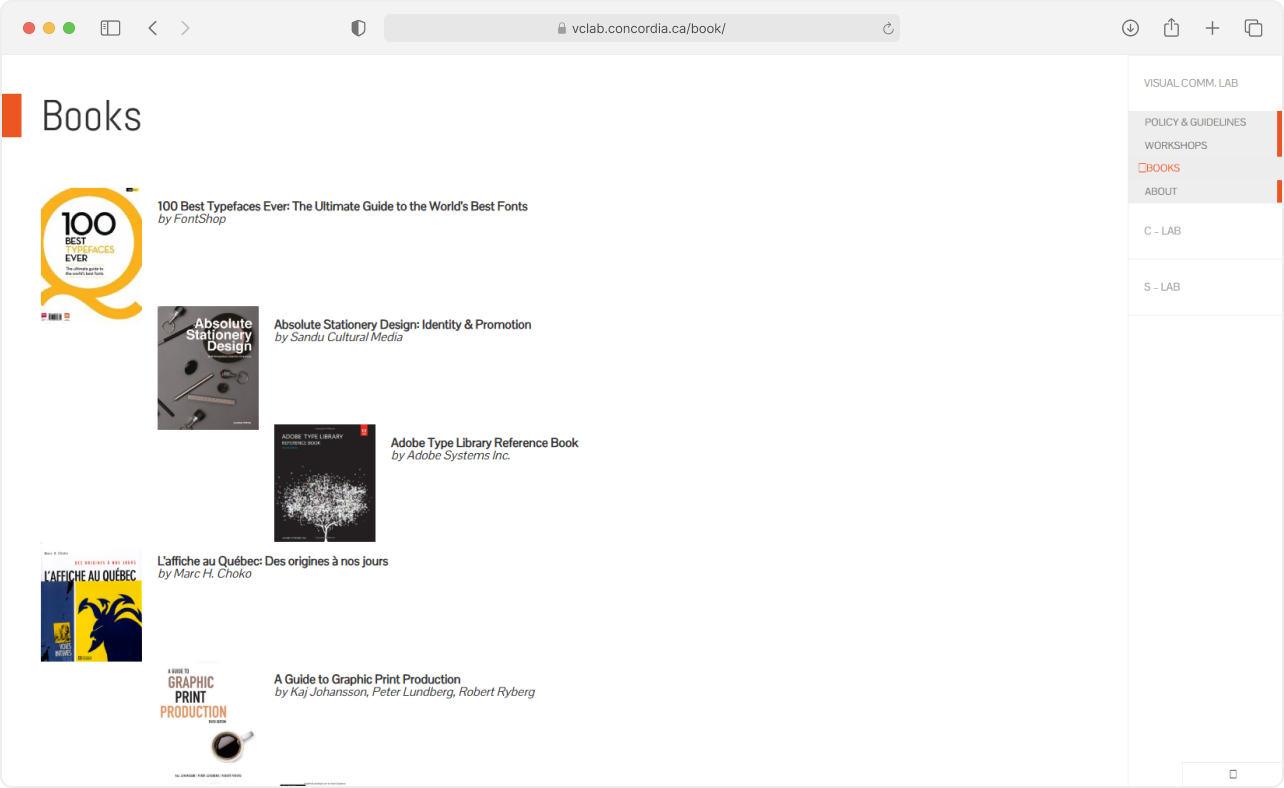
Task: Show the tab overview icon
Action: pyautogui.click(x=1253, y=28)
